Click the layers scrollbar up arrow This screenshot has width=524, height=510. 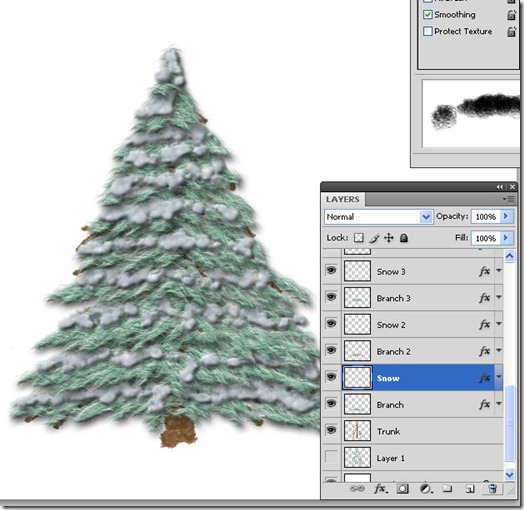tap(509, 256)
